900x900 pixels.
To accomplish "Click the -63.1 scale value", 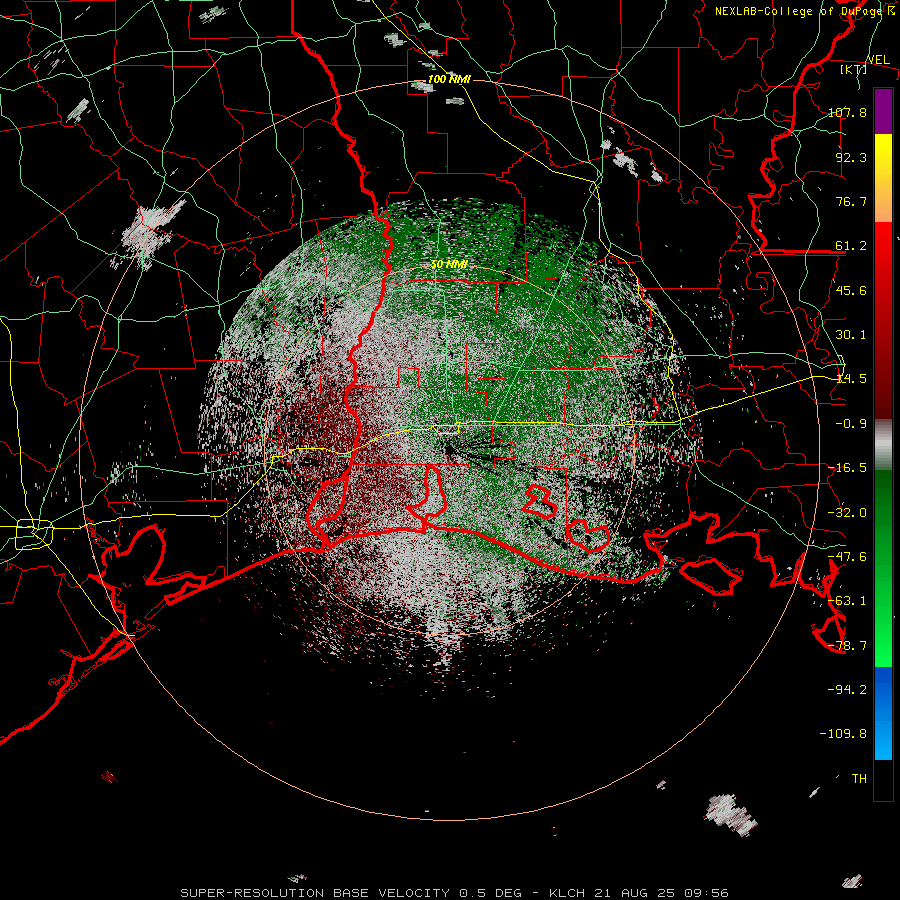I will click(847, 600).
